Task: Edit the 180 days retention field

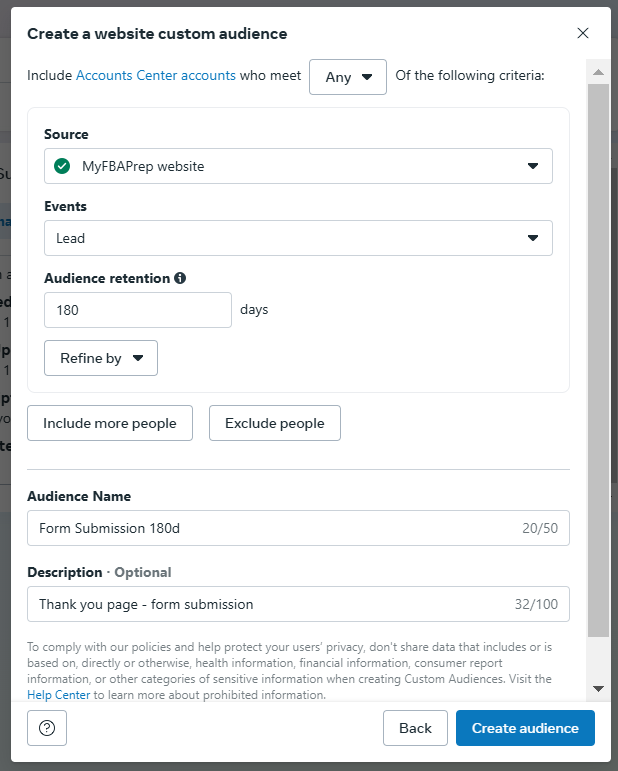Action: pyautogui.click(x=138, y=310)
